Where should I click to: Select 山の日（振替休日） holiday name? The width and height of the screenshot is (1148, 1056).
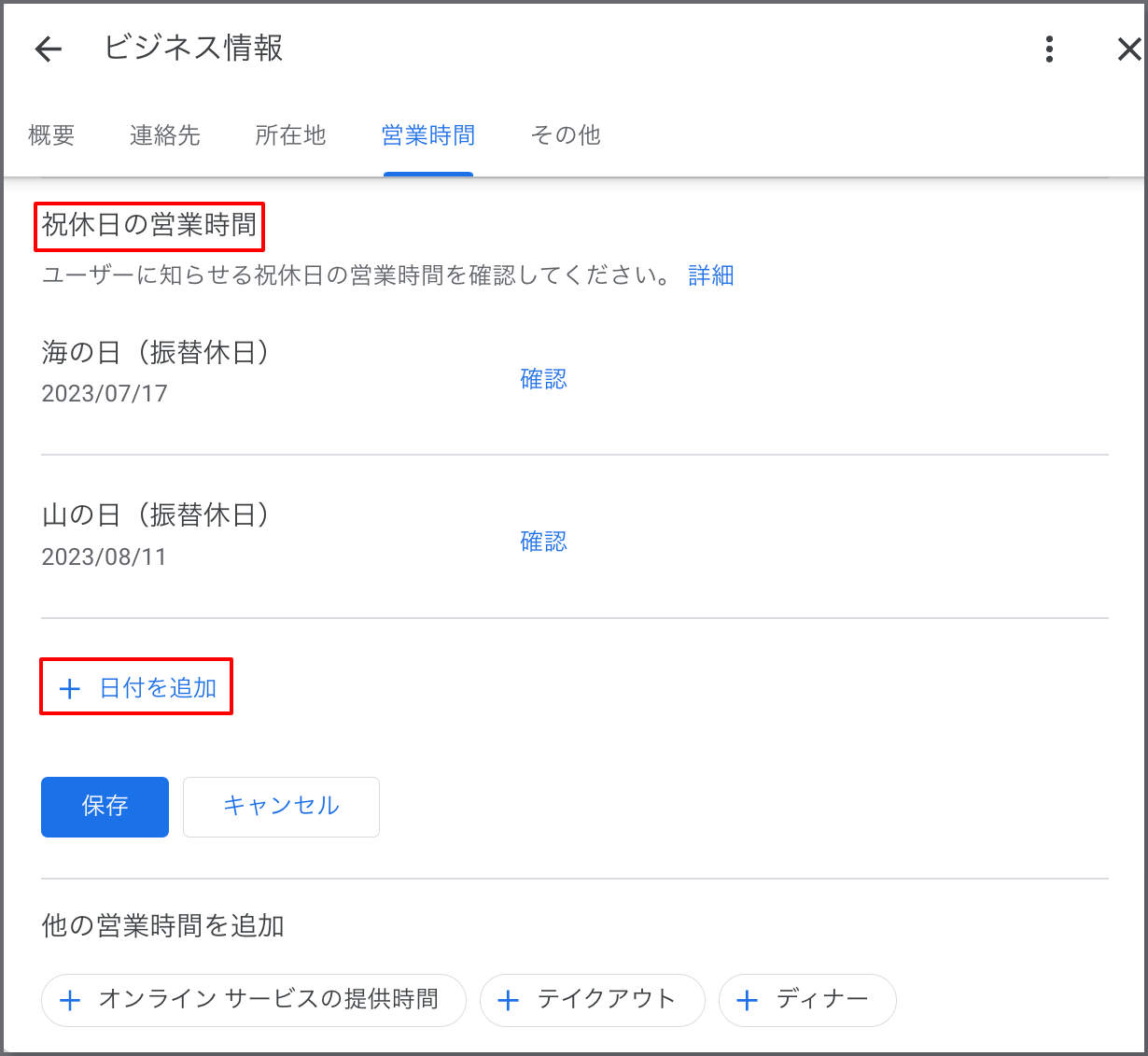click(156, 514)
